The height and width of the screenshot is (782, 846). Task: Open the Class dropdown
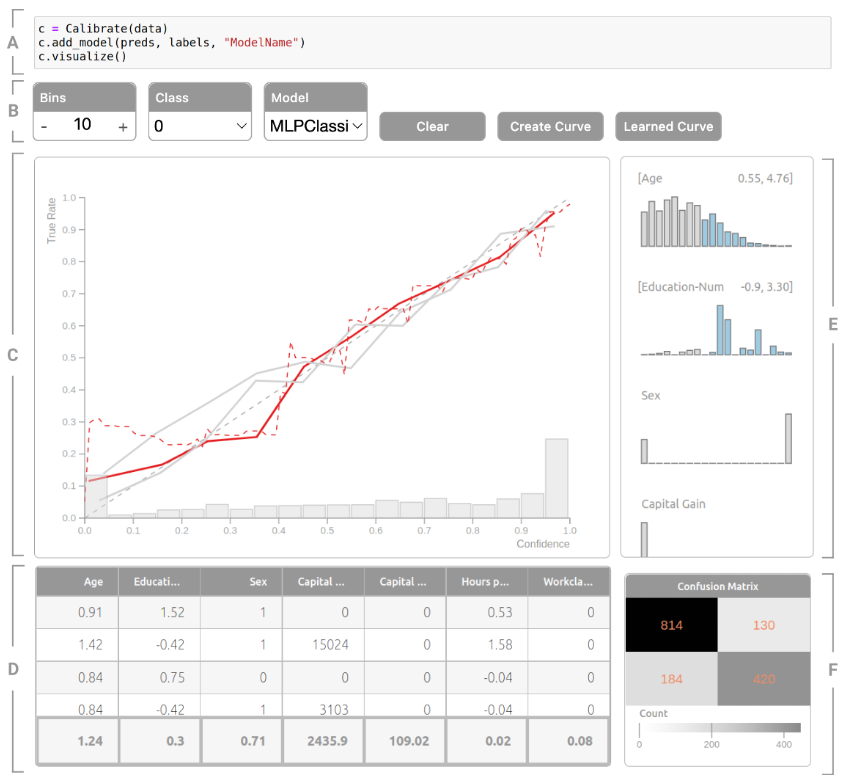tap(200, 126)
